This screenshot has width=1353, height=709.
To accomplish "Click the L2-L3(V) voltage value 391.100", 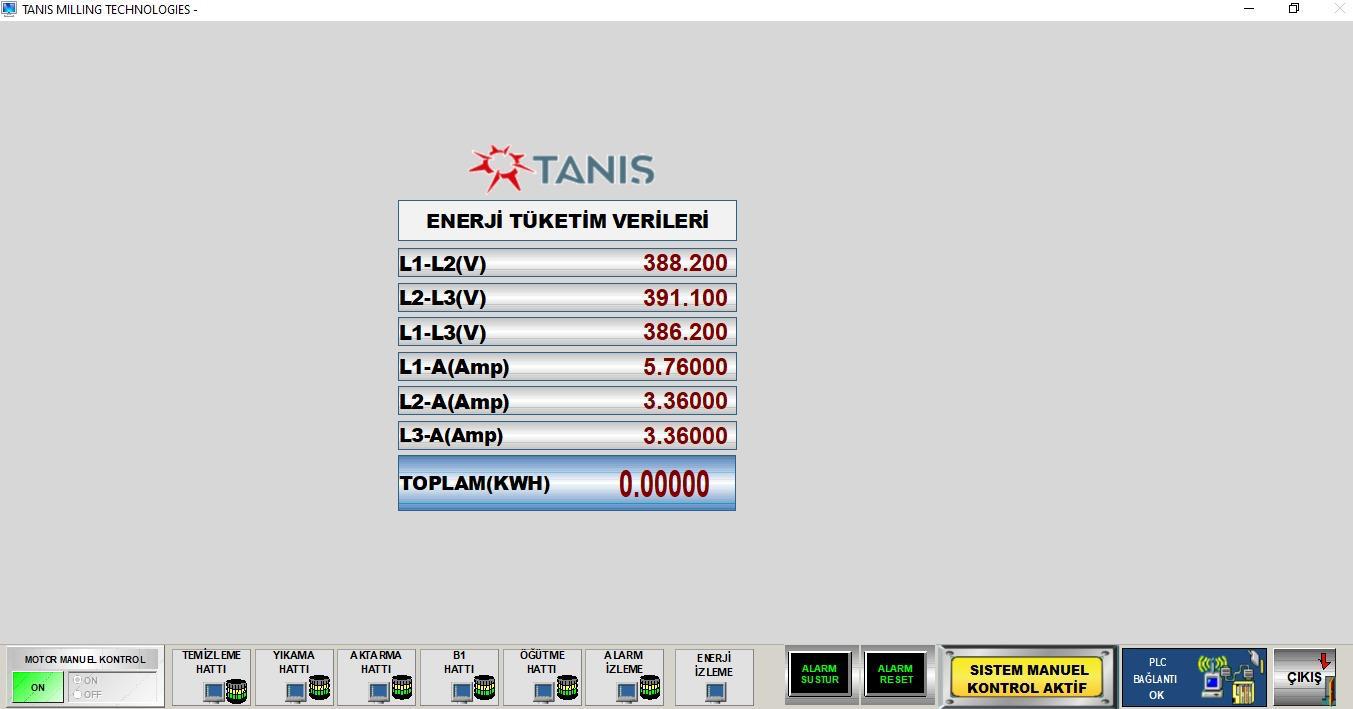I will [x=685, y=298].
